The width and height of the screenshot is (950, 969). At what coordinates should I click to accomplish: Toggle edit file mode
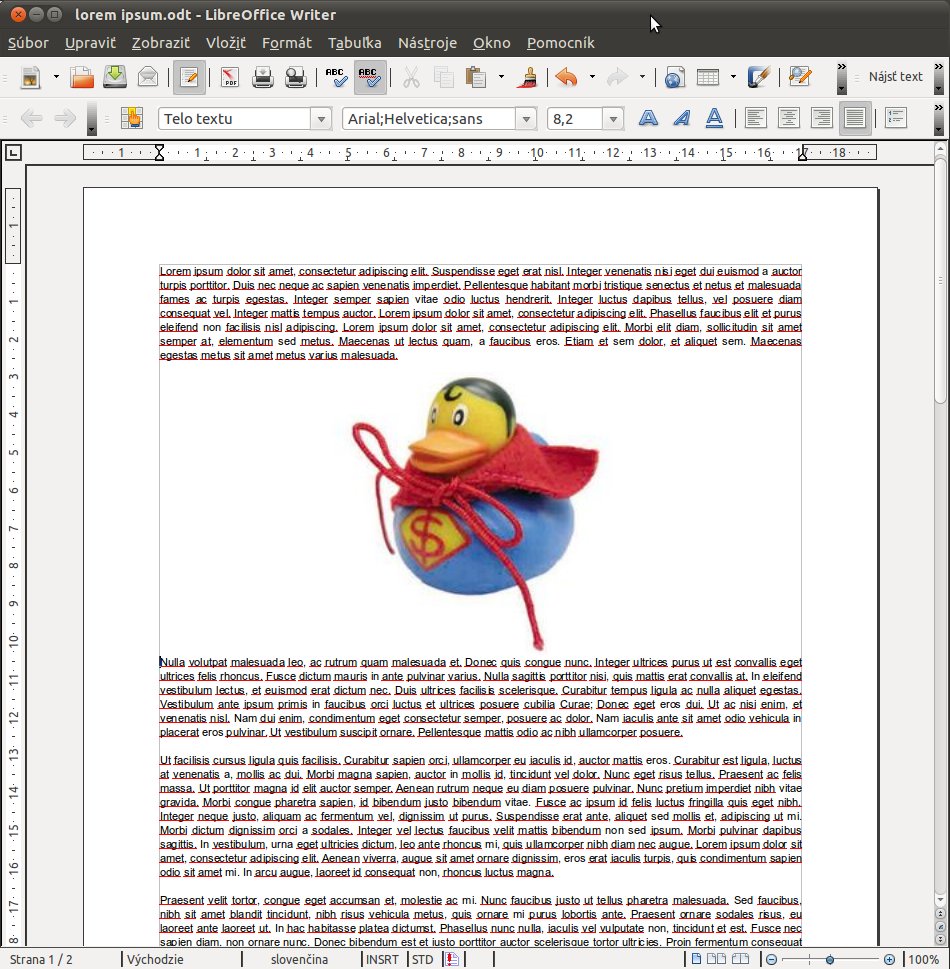[189, 77]
